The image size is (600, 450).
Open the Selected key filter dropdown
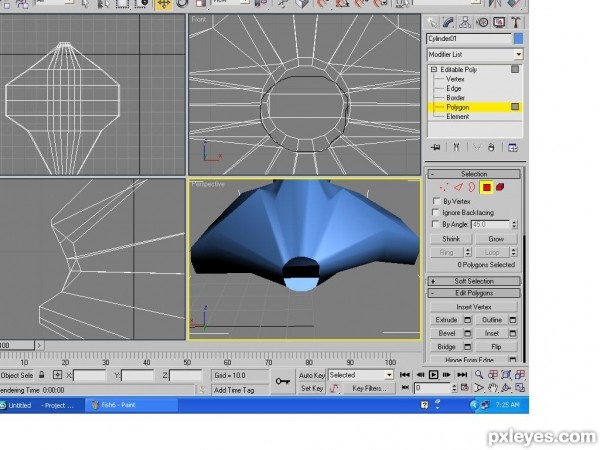361,375
